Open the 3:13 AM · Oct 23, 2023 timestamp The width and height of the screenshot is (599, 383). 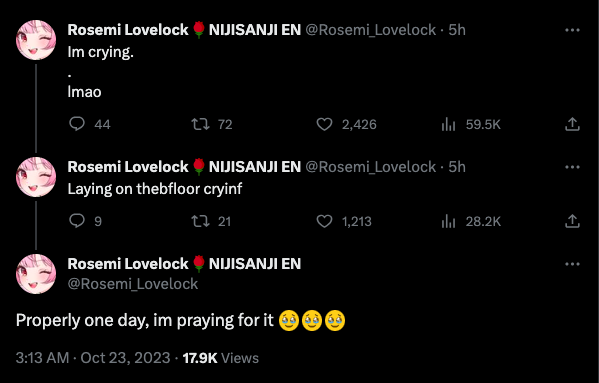93,358
